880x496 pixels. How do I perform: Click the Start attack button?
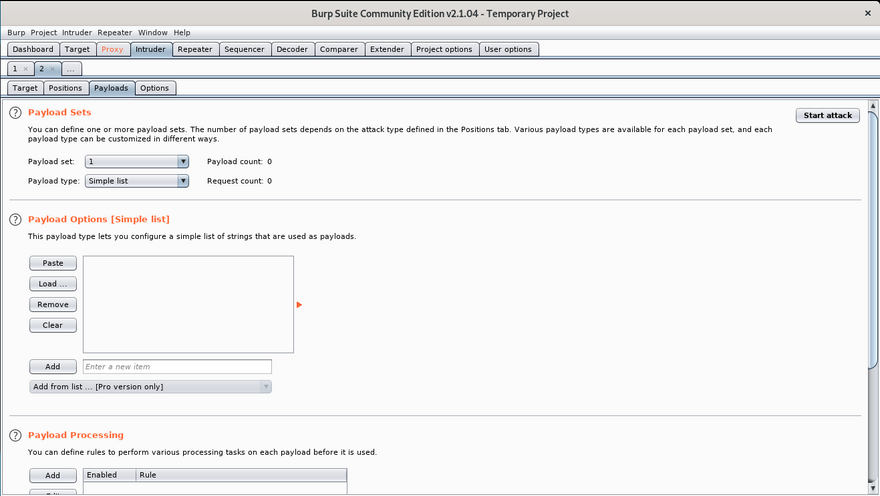click(x=827, y=116)
